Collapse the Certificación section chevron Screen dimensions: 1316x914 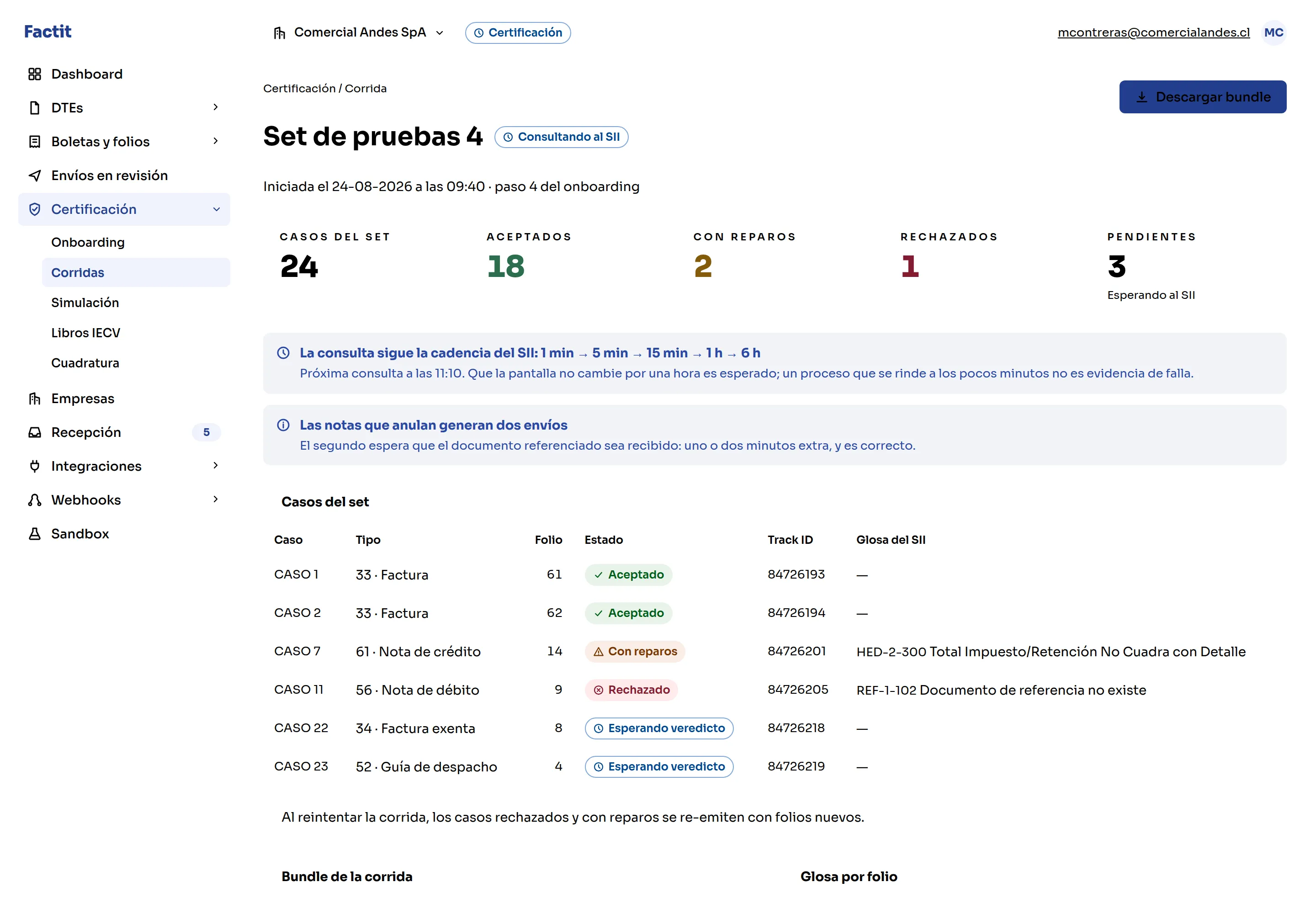point(216,209)
